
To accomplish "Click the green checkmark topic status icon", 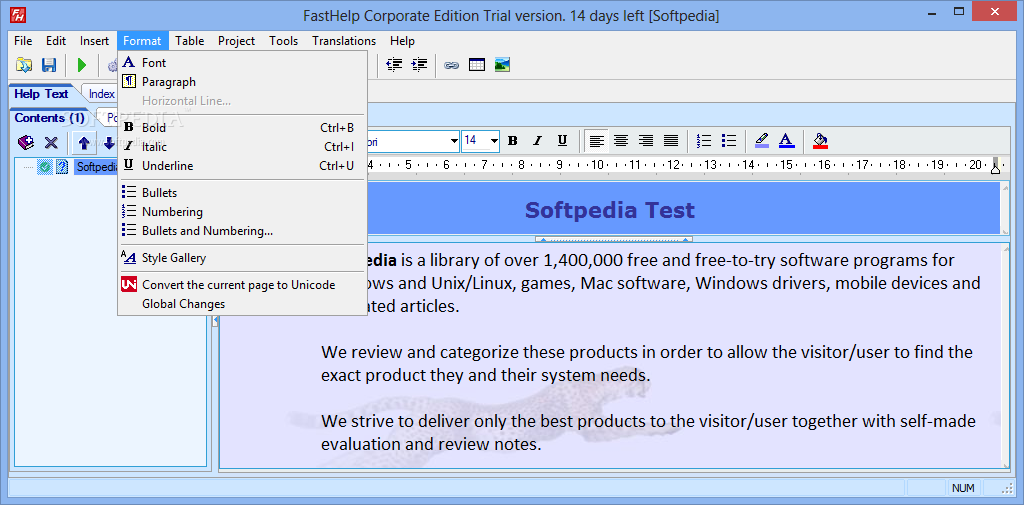I will pos(44,167).
